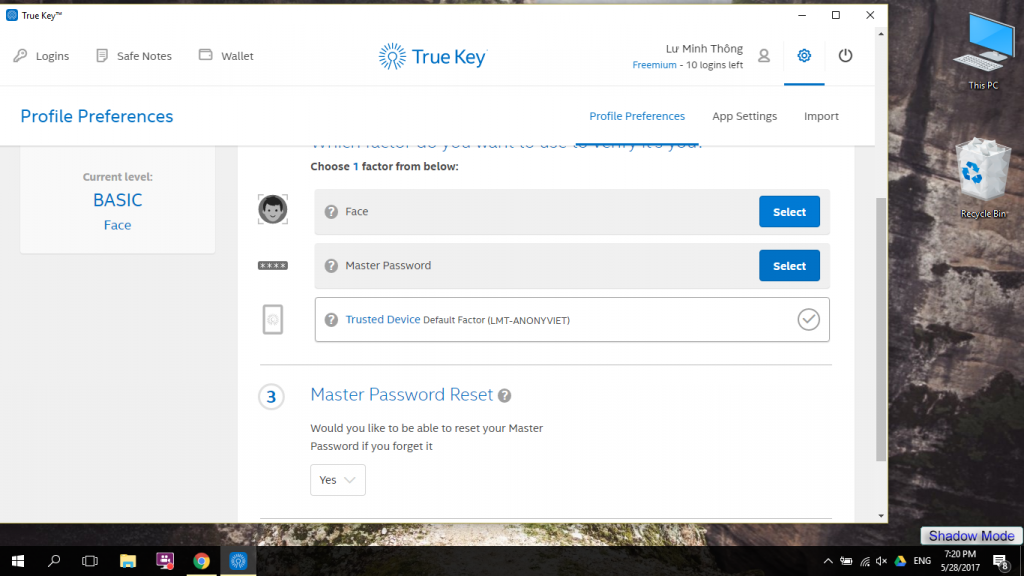Toggle the Trusted Device default factor checkmark
Image resolution: width=1024 pixels, height=576 pixels.
coord(808,319)
